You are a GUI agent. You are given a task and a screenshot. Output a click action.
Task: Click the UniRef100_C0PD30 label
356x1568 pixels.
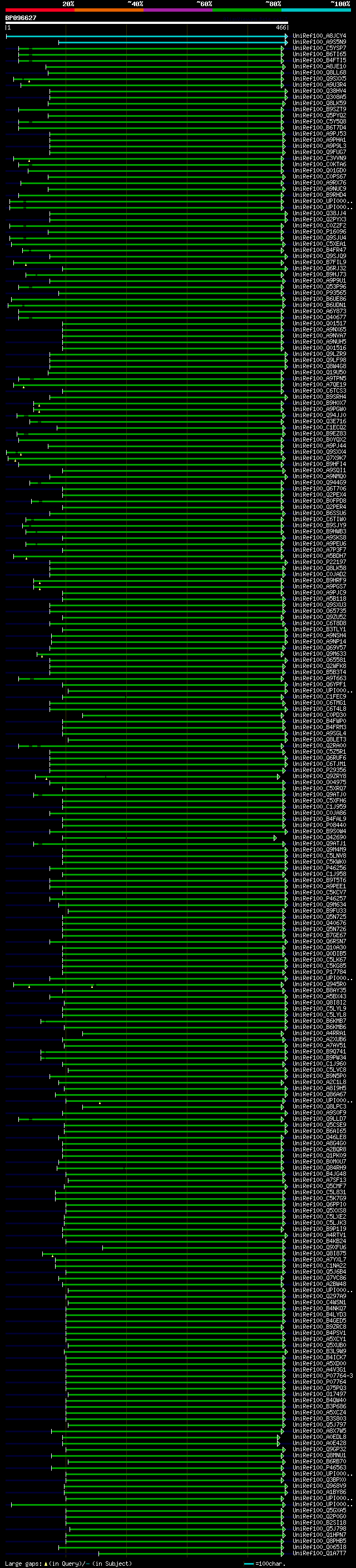pos(319,715)
